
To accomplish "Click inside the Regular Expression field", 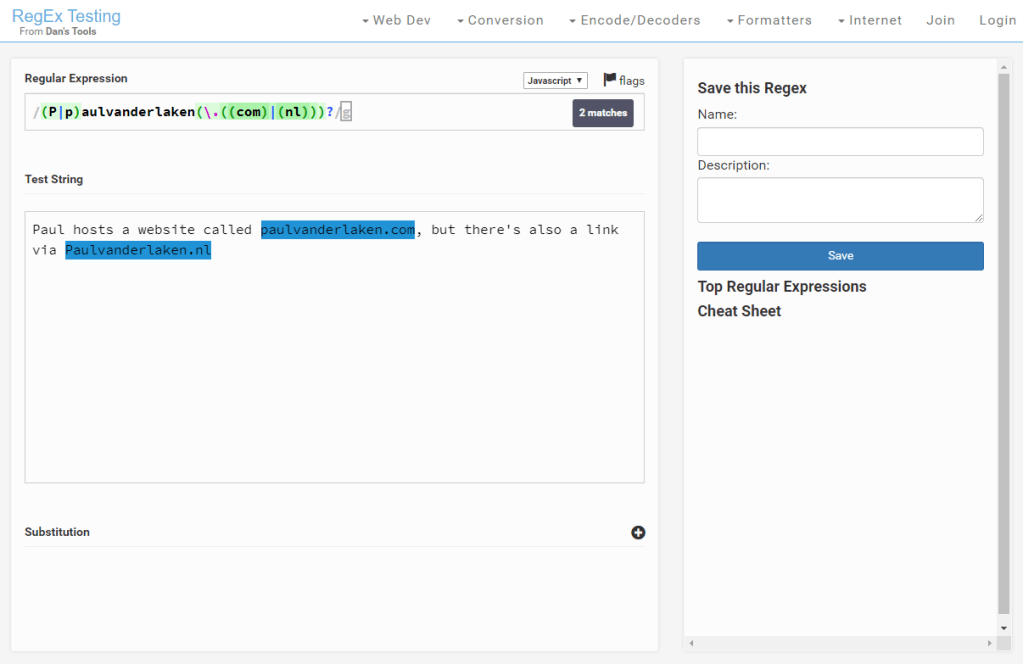I will (450, 113).
